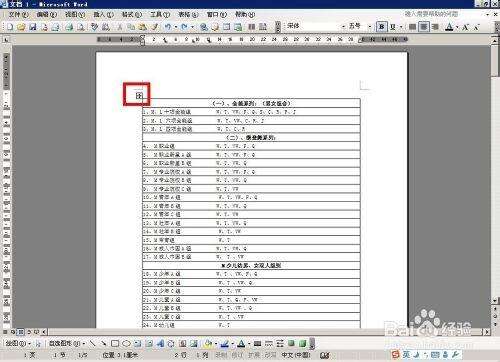The image size is (500, 362).
Task: Open Print Preview from the toolbar
Action: (80, 27)
